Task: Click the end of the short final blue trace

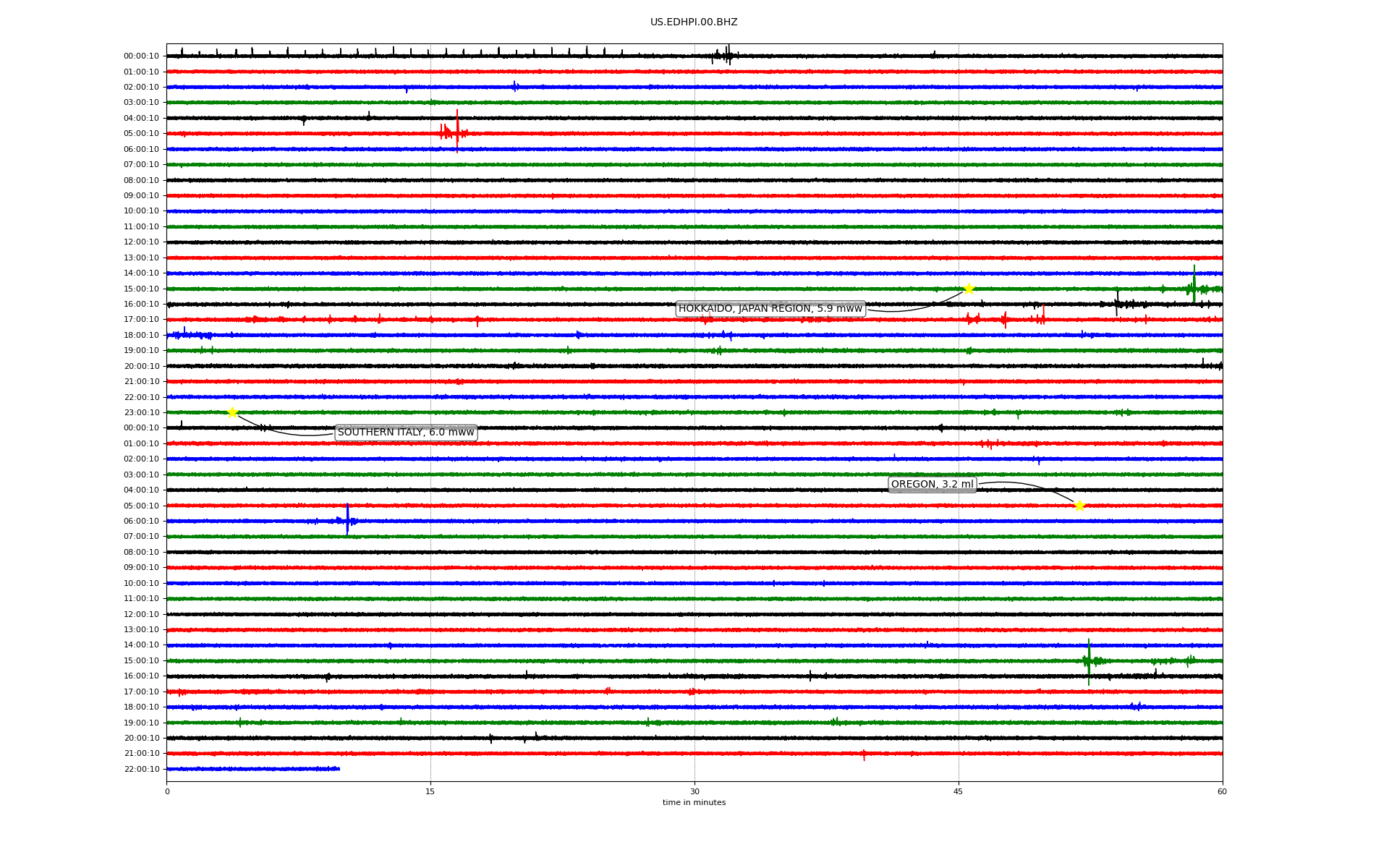Action: (339, 769)
